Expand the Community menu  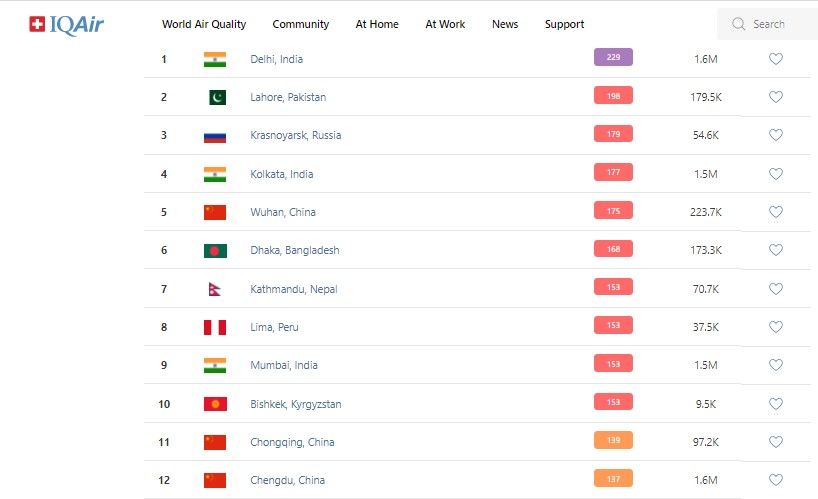coord(300,24)
